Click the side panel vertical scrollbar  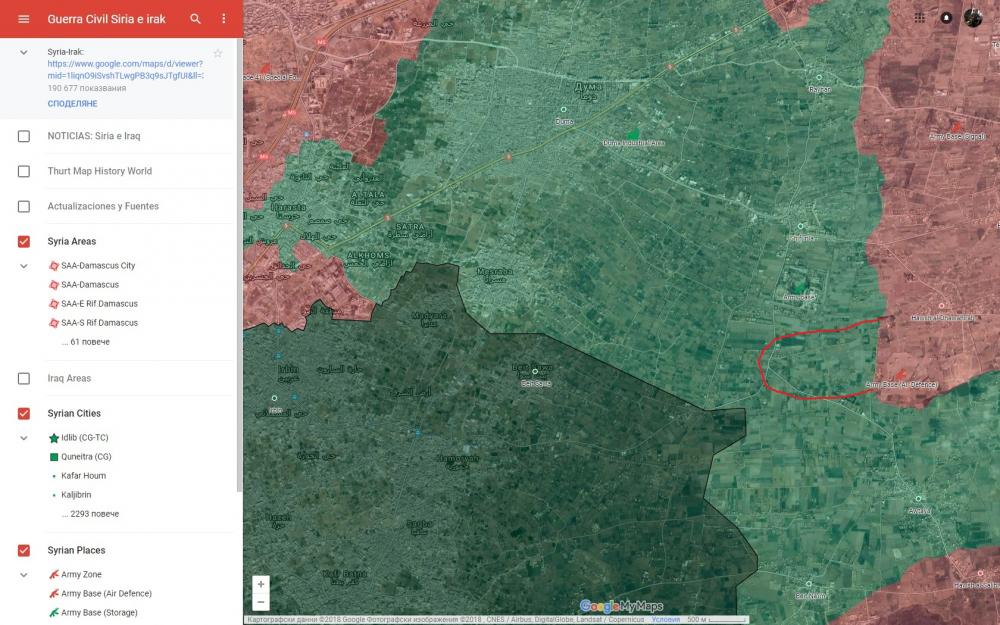coord(240,265)
